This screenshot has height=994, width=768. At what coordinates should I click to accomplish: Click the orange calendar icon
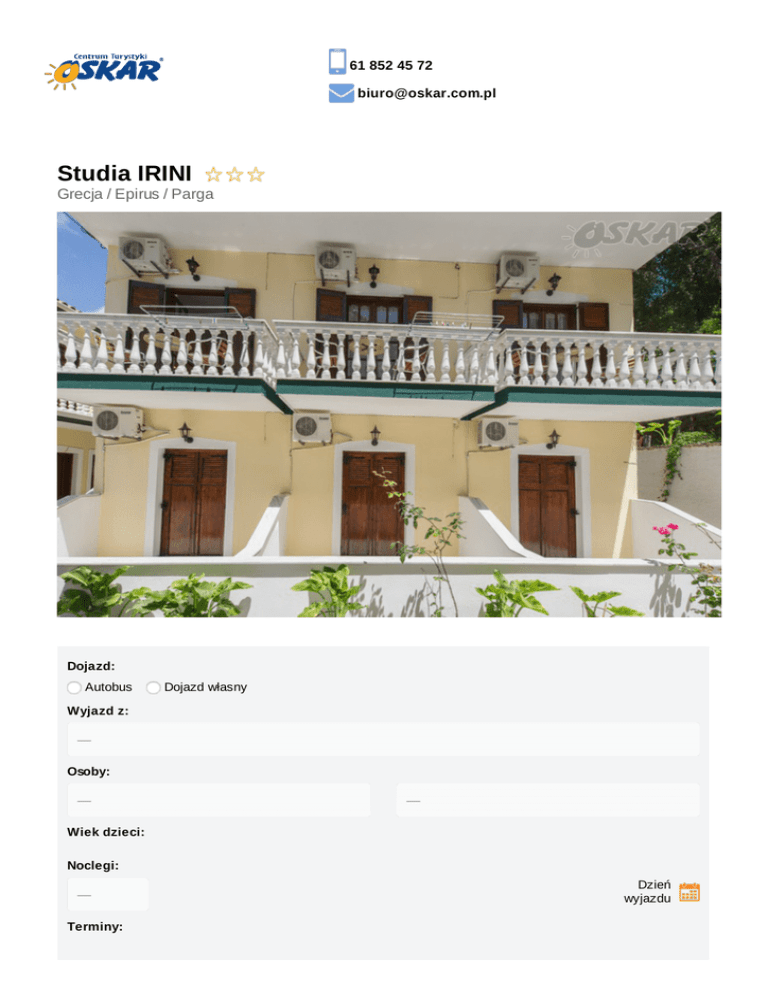[689, 891]
